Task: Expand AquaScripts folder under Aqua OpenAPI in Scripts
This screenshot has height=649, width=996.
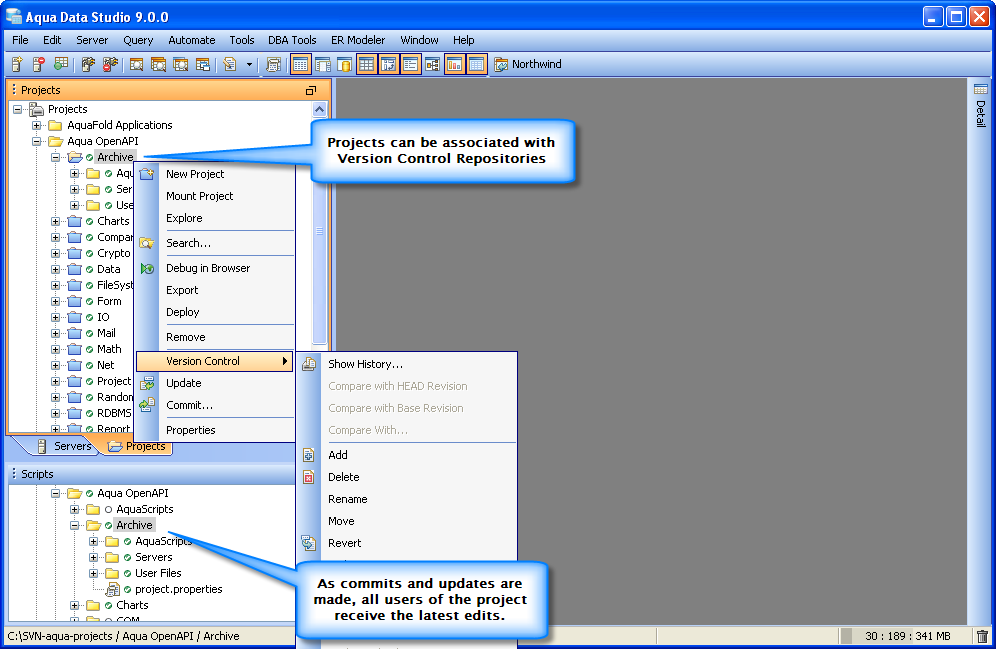Action: pyautogui.click(x=74, y=509)
